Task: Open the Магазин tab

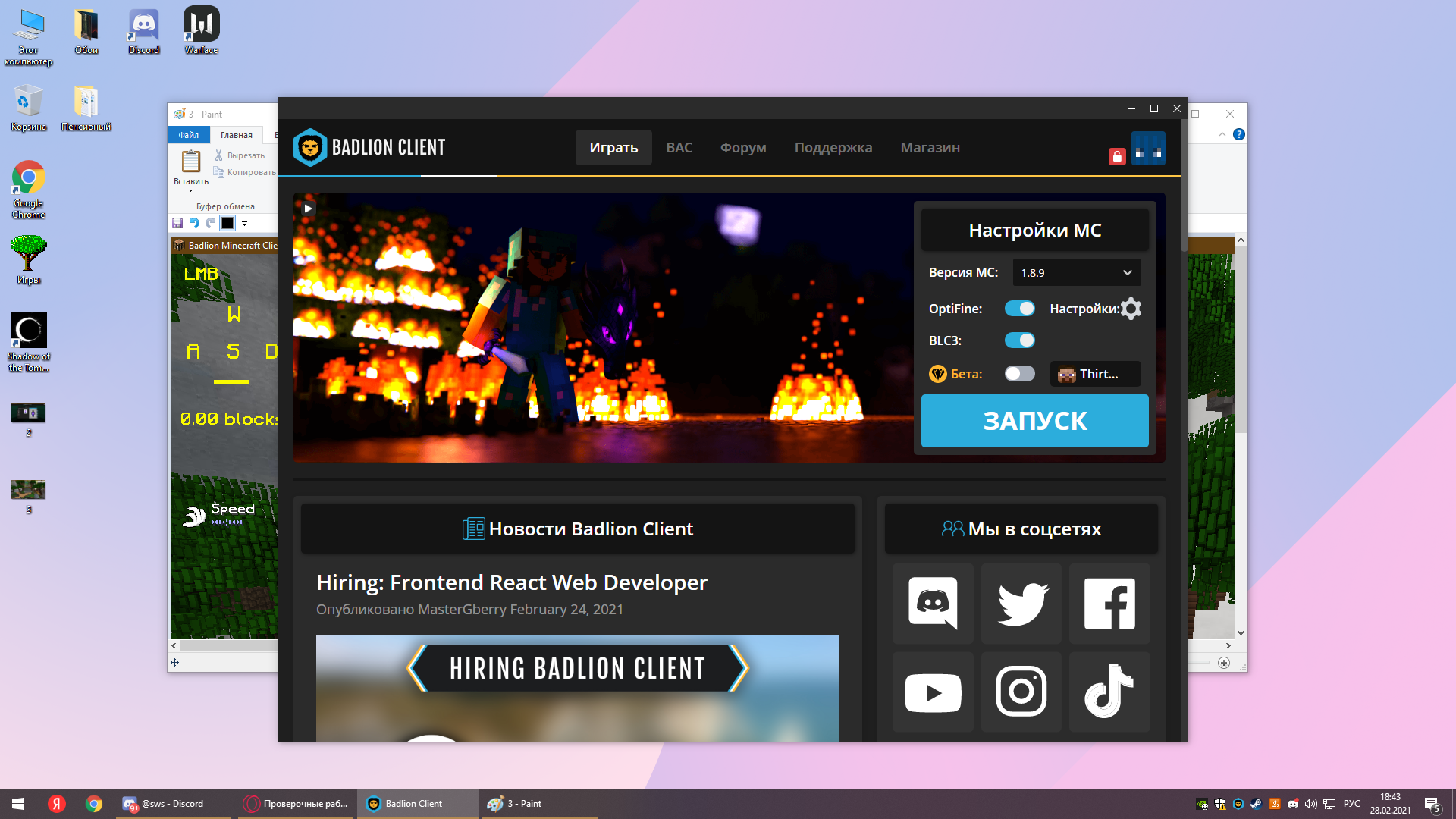Action: click(930, 148)
